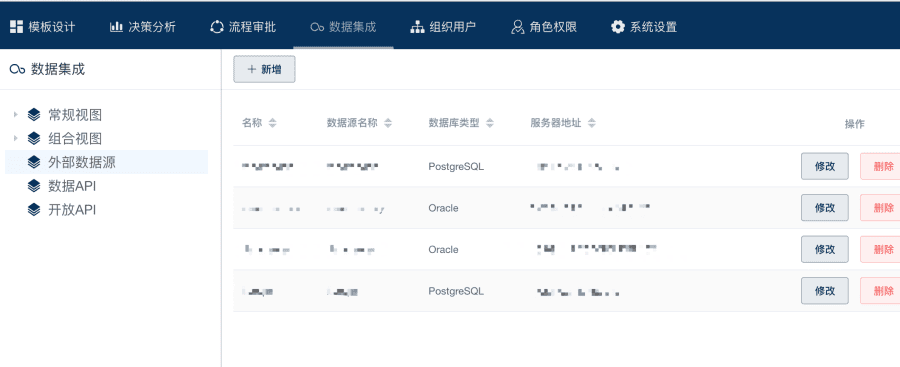Click the 服务器地址 column header text

[x=556, y=123]
